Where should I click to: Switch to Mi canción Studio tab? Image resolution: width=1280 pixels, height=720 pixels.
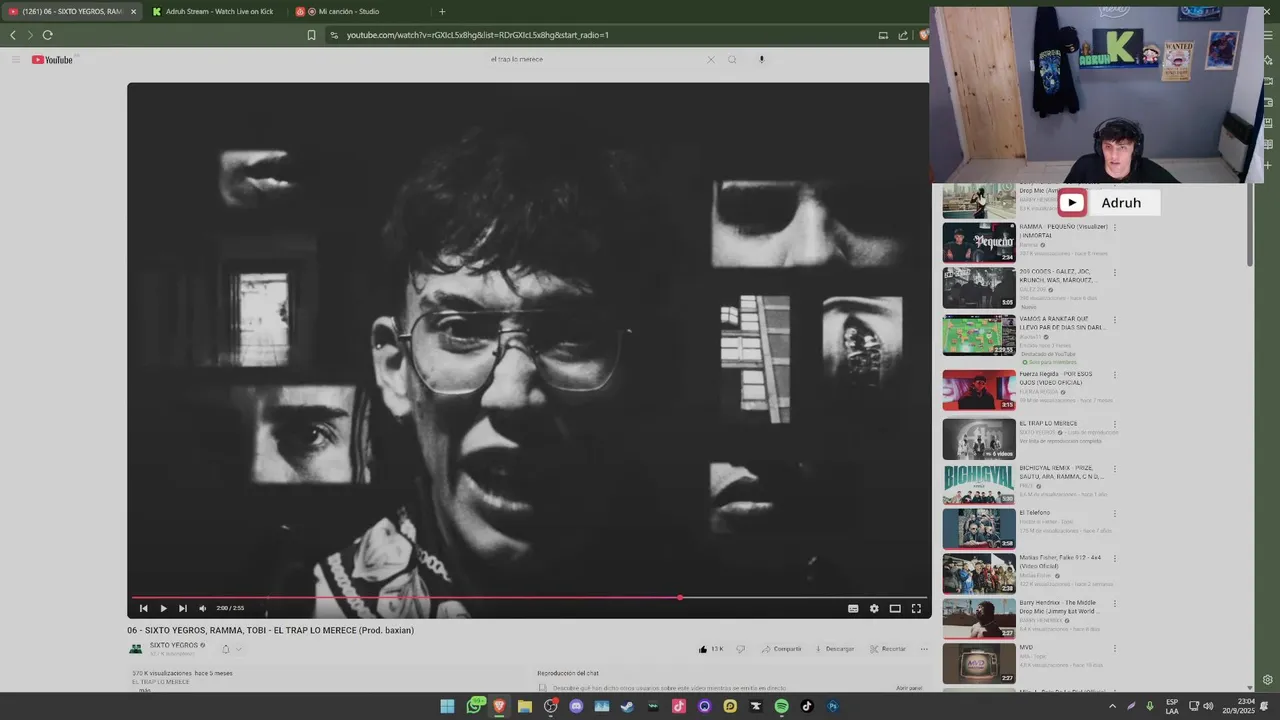pos(345,12)
